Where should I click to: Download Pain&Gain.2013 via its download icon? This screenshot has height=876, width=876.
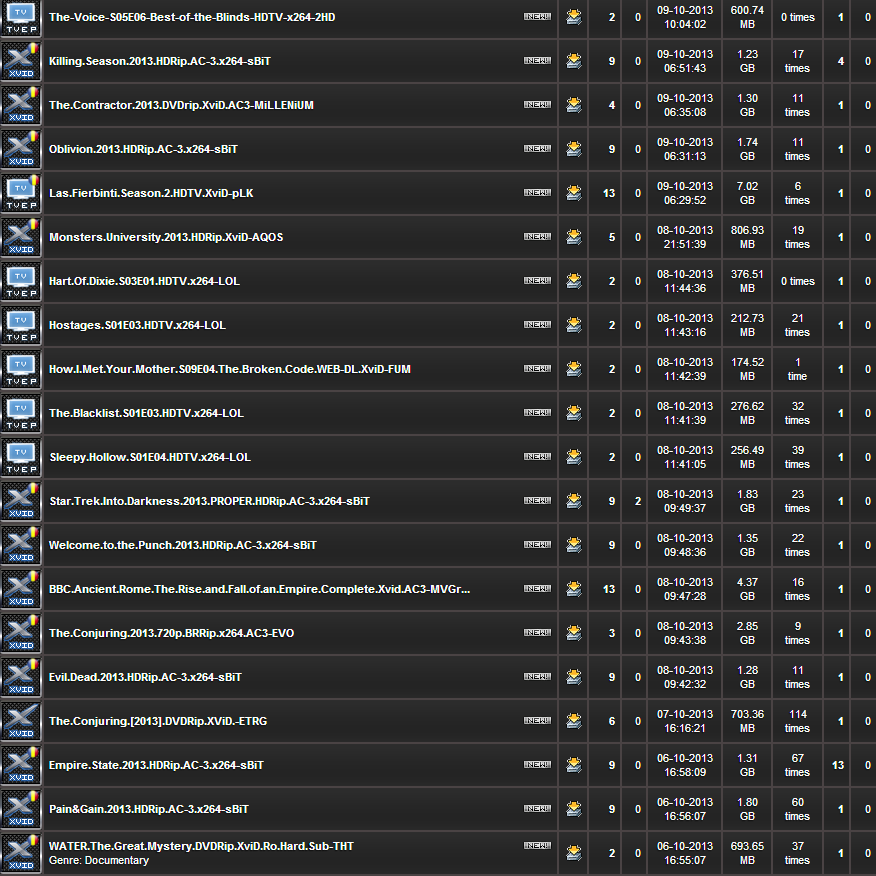tap(573, 809)
